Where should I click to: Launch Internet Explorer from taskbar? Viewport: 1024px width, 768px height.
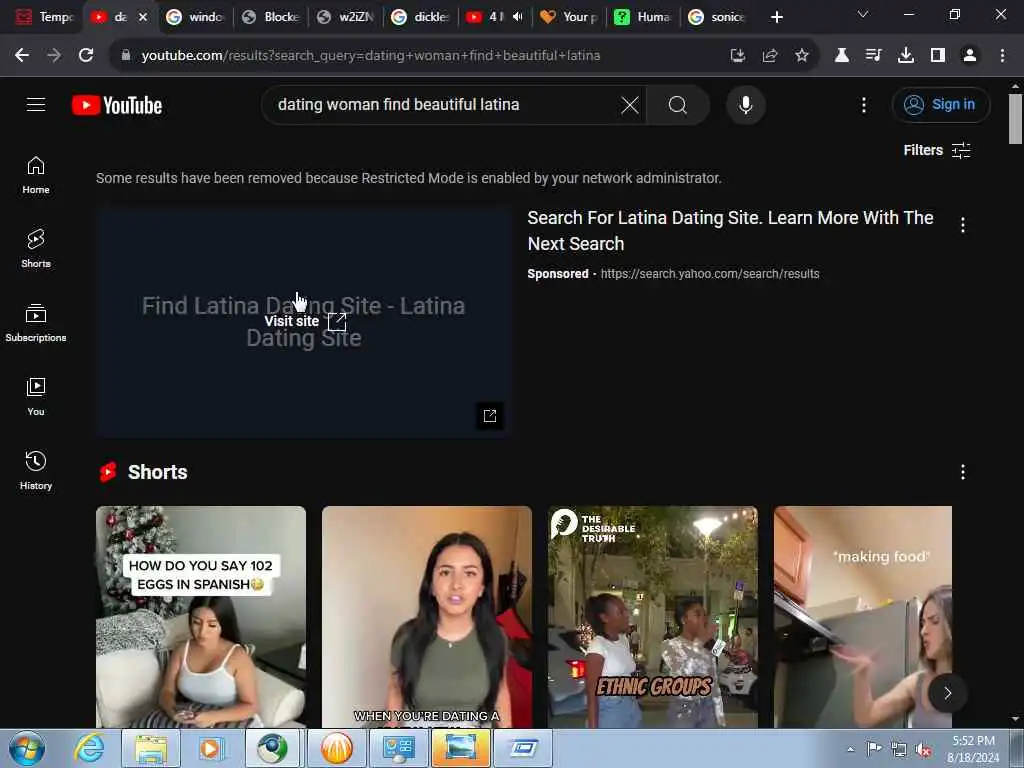pyautogui.click(x=89, y=748)
